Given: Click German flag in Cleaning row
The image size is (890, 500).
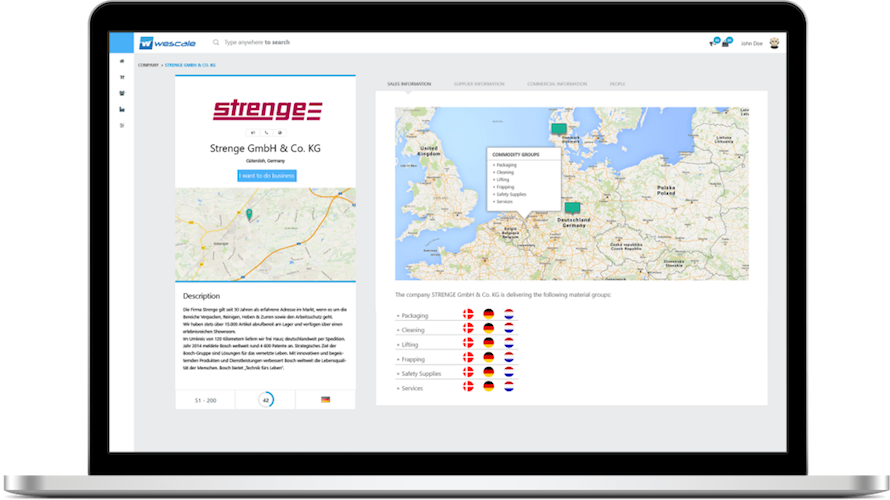Looking at the screenshot, I should (488, 328).
